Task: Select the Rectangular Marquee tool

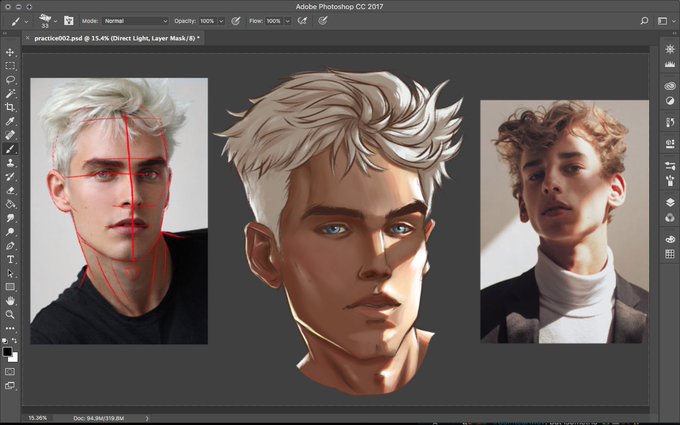Action: (10, 66)
